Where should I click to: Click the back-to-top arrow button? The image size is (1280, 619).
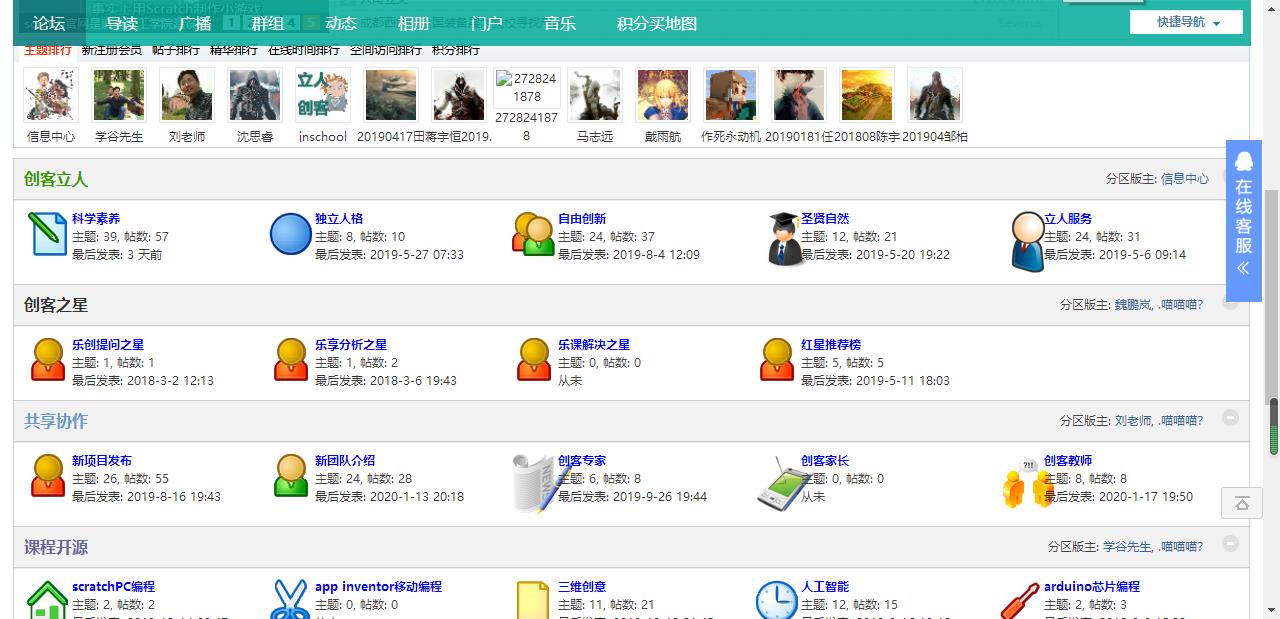[x=1242, y=503]
